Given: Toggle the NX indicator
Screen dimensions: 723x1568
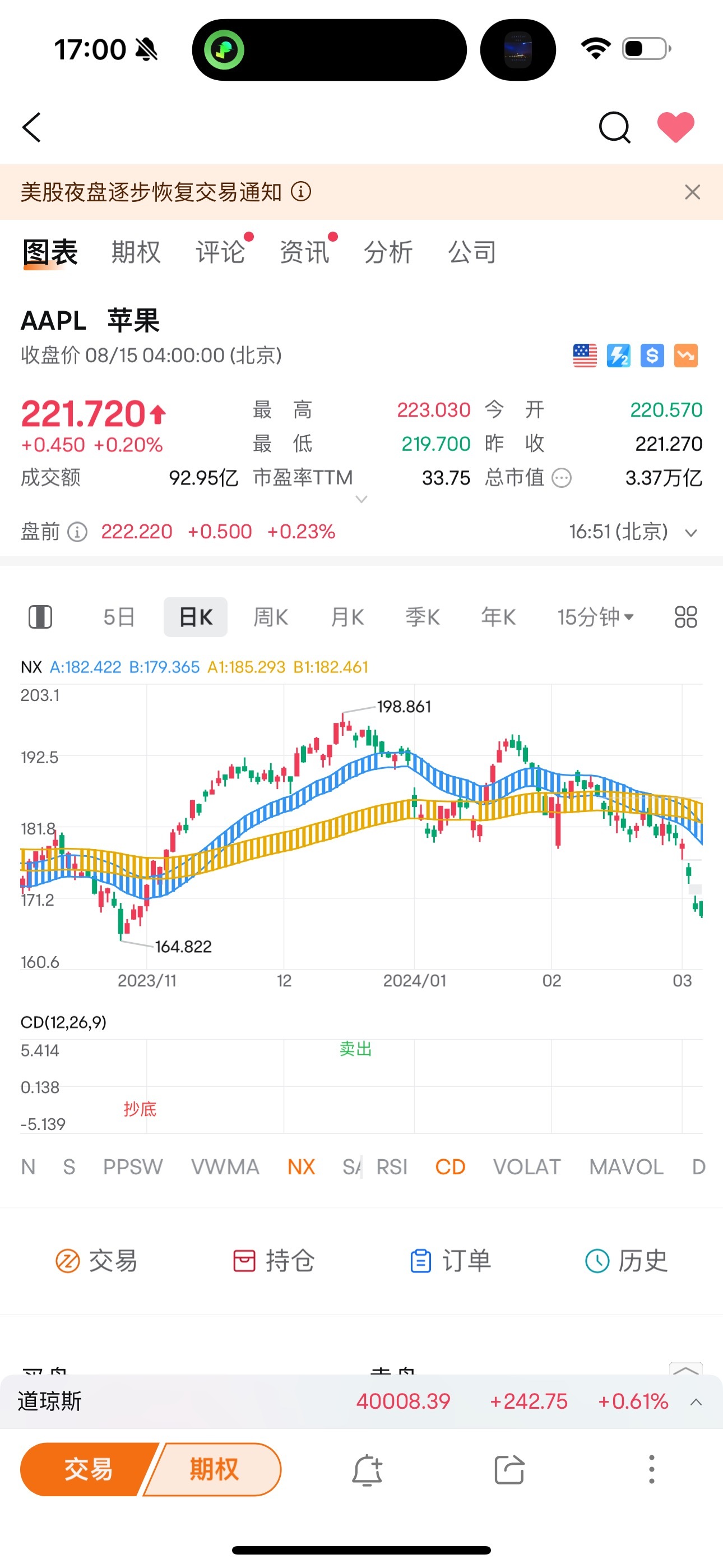Looking at the screenshot, I should (302, 1167).
